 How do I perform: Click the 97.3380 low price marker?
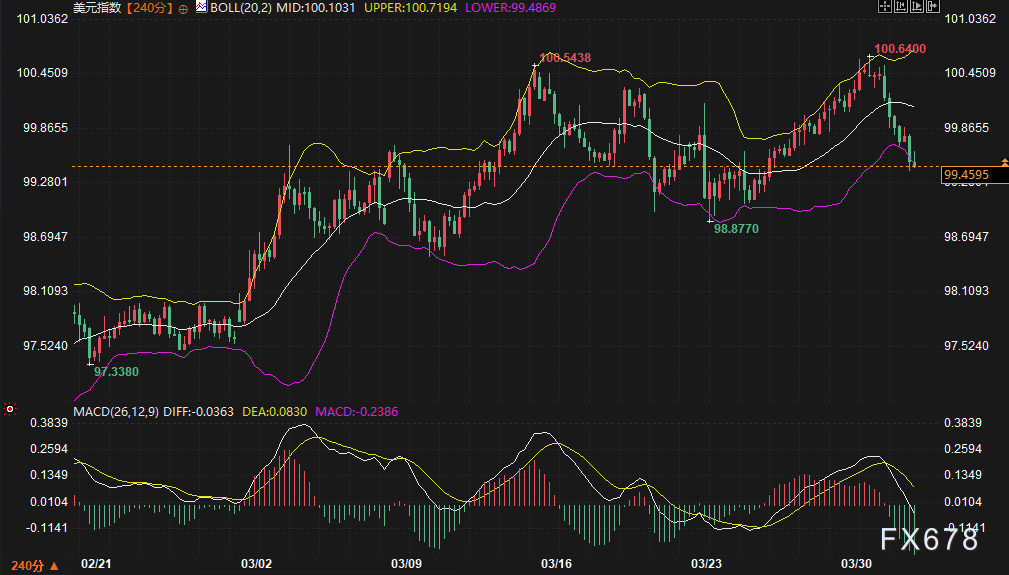[x=116, y=371]
